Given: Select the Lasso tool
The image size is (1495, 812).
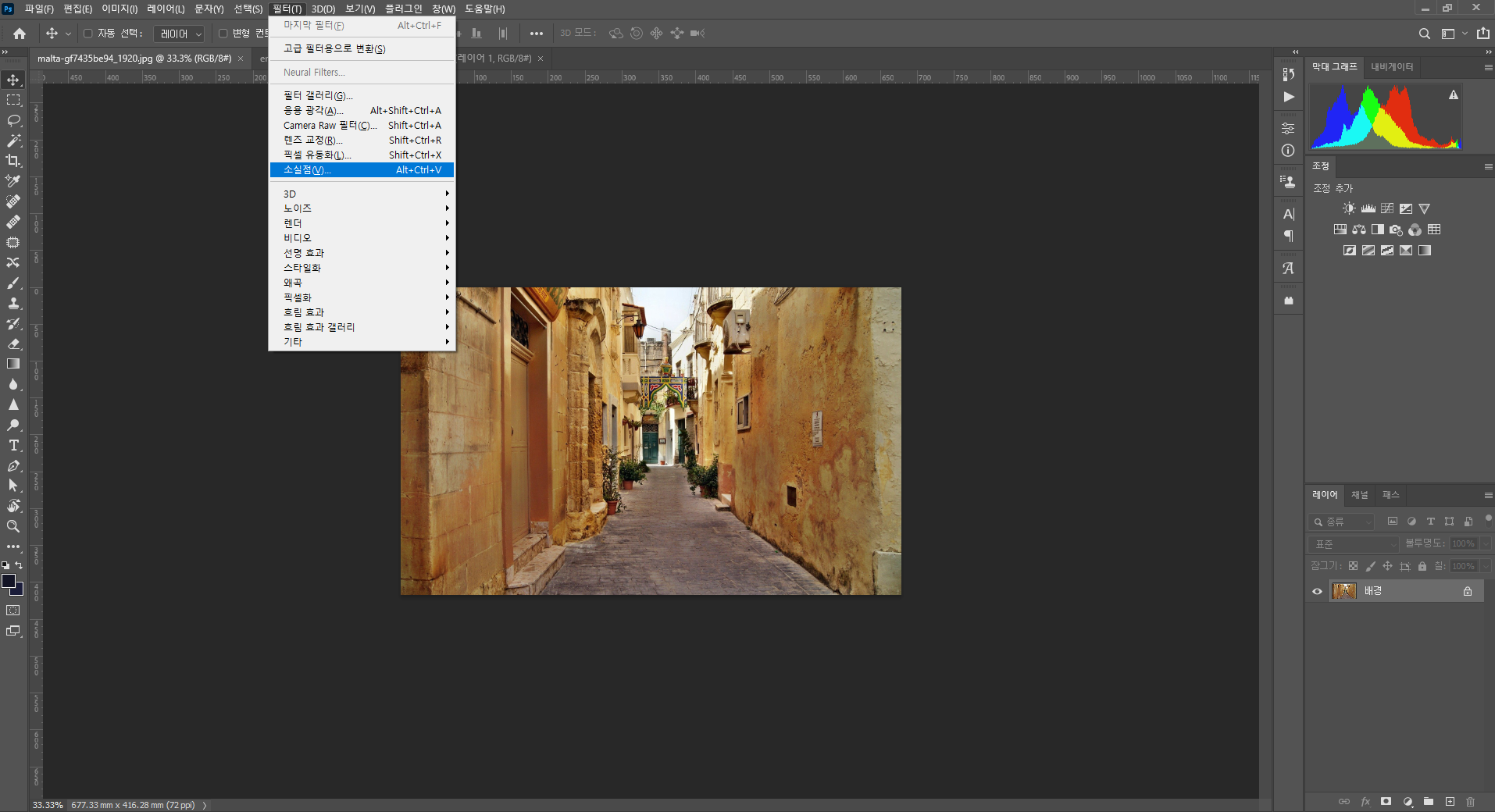Looking at the screenshot, I should 13,120.
